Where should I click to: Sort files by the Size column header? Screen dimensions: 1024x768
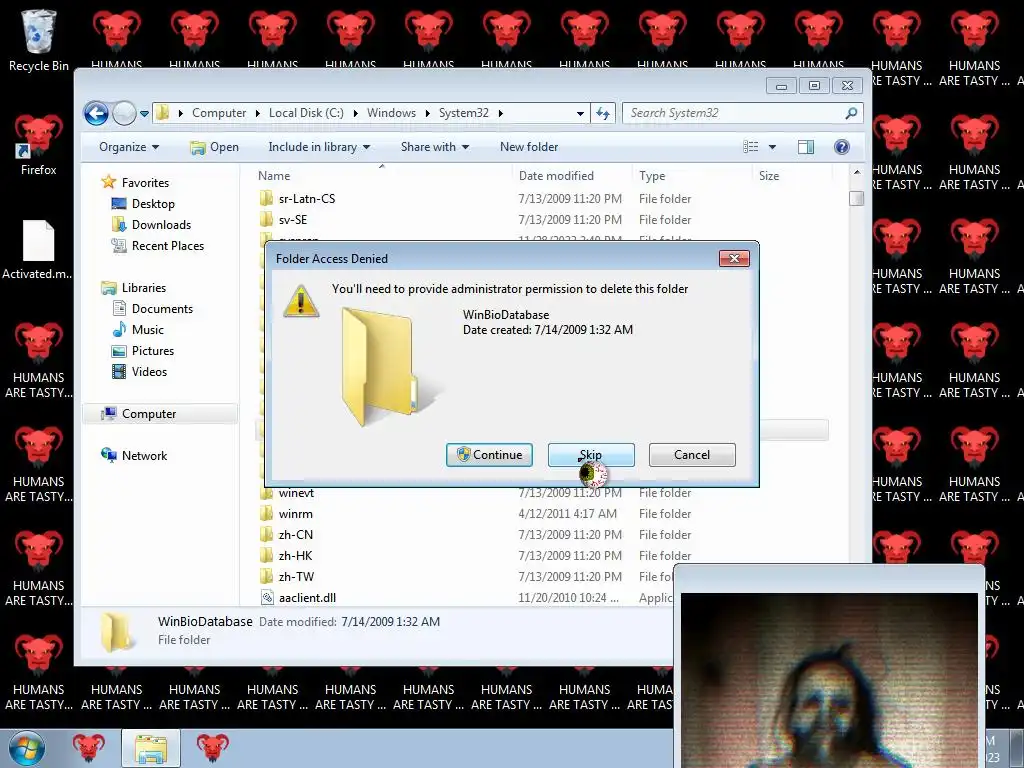[792, 176]
